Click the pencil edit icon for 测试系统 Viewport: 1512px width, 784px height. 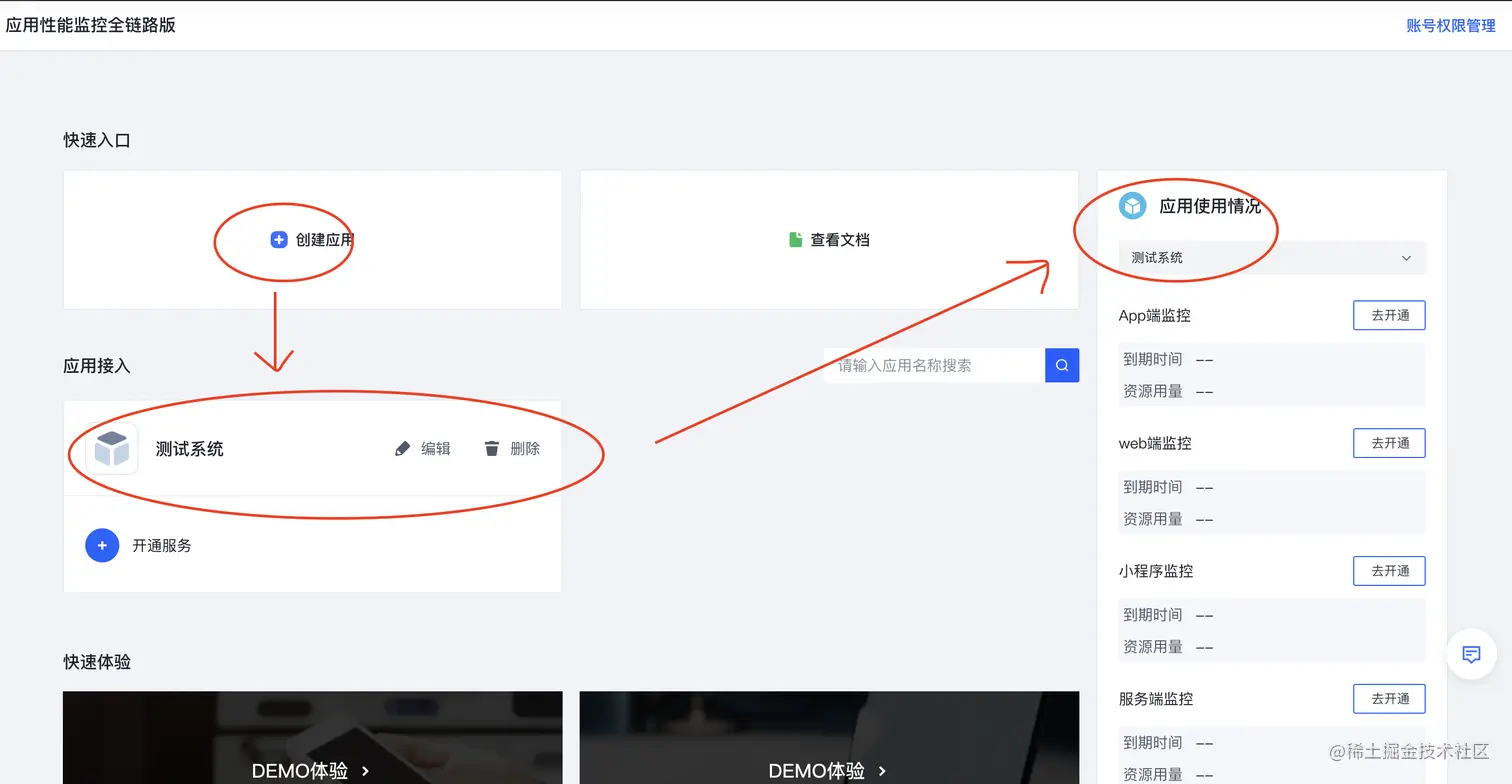point(402,449)
